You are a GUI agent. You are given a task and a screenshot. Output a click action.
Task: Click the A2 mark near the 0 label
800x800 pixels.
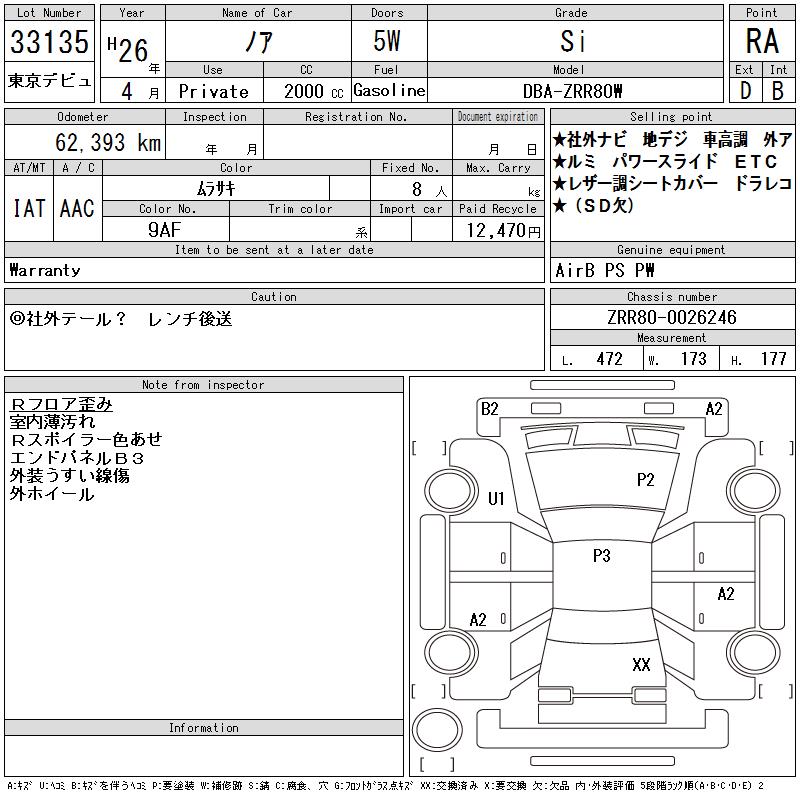478,620
